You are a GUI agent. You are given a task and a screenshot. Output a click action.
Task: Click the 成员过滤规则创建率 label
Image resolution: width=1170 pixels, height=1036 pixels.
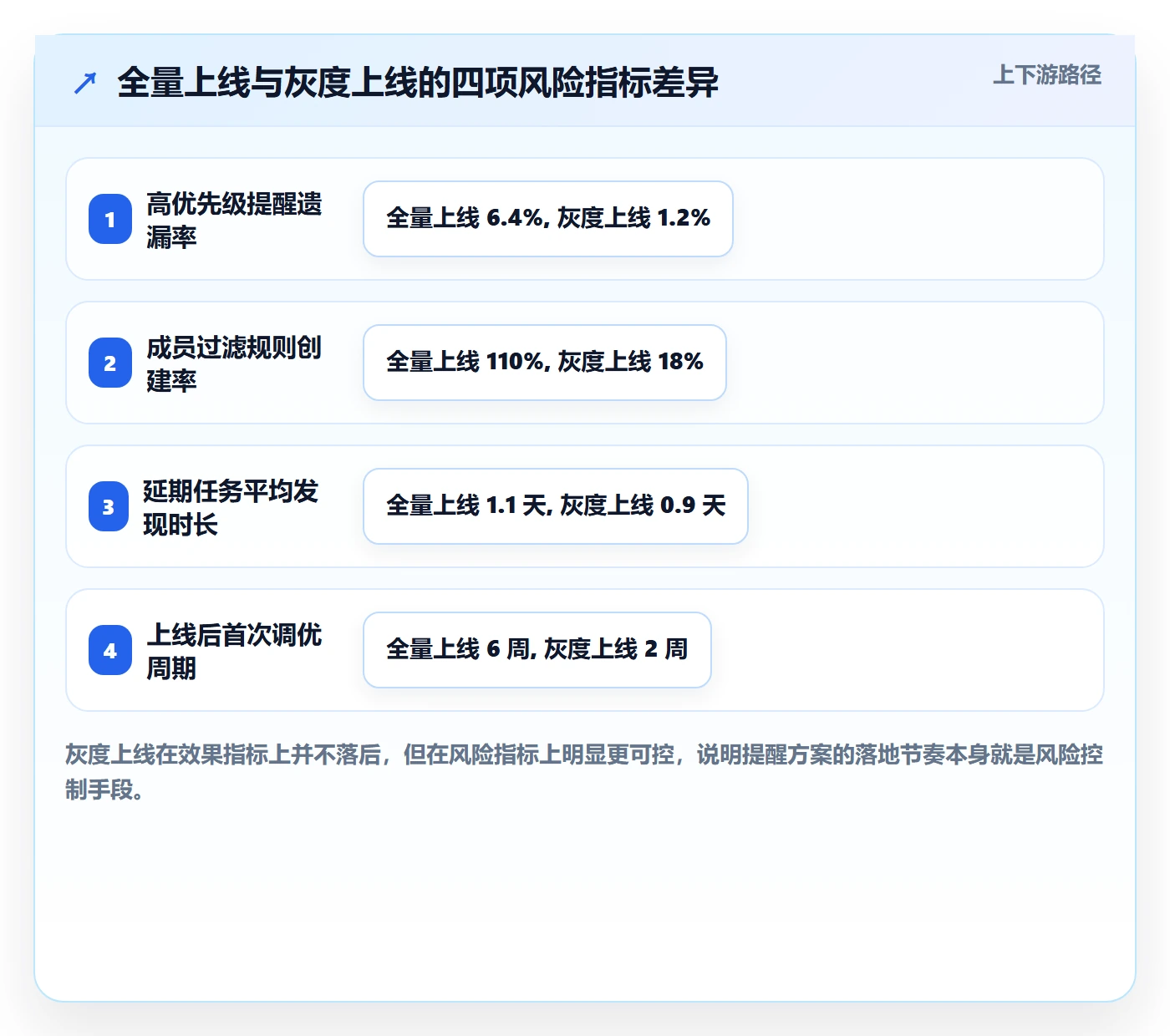coord(234,363)
